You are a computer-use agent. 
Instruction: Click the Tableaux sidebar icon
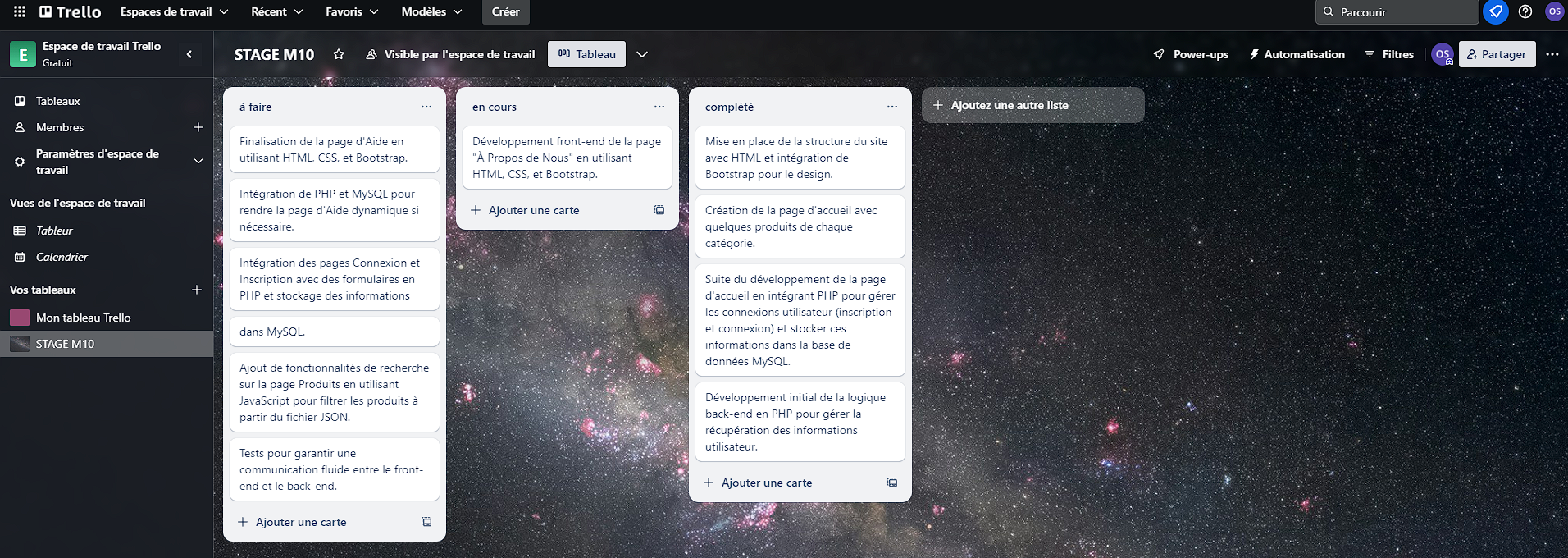20,101
